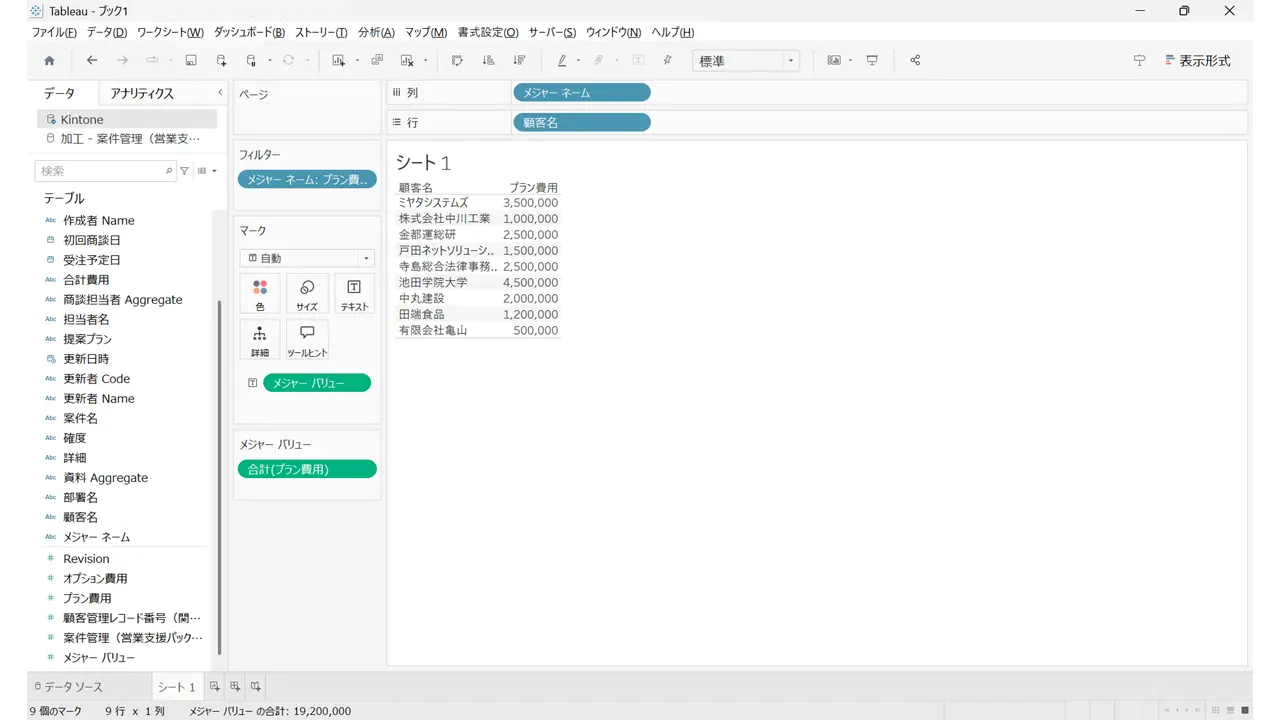Click the show/hide cards toolbar icon
This screenshot has height=720, width=1280.
coord(834,61)
